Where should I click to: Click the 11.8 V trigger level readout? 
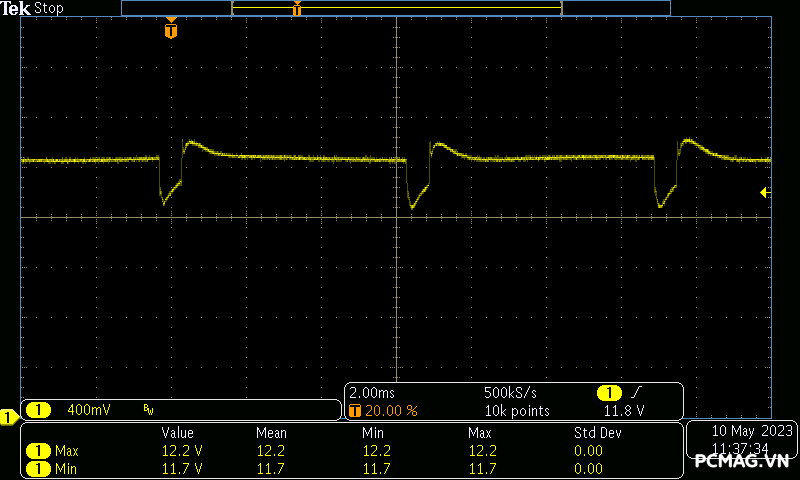(x=624, y=410)
